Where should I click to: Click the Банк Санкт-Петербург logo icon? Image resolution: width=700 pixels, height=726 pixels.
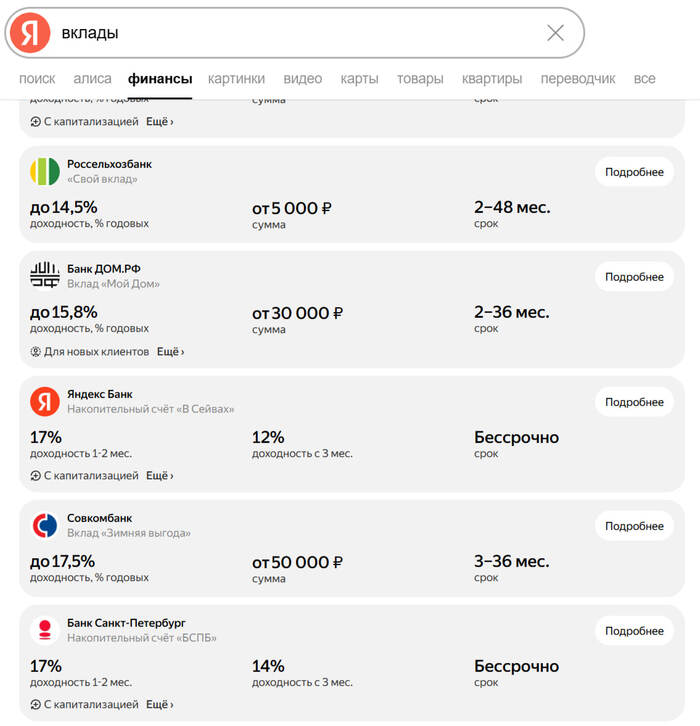pyautogui.click(x=45, y=630)
